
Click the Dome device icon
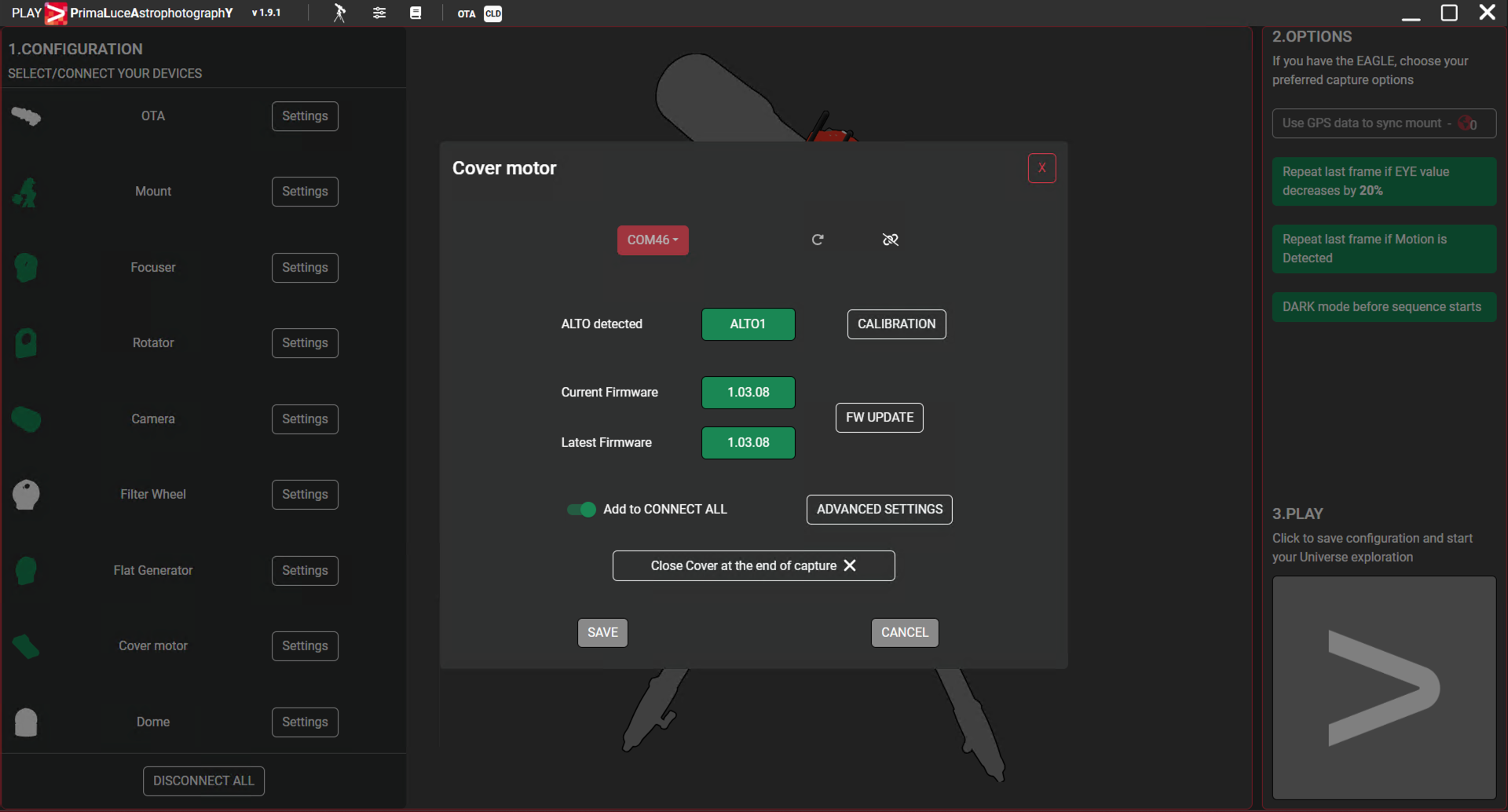[x=26, y=722]
